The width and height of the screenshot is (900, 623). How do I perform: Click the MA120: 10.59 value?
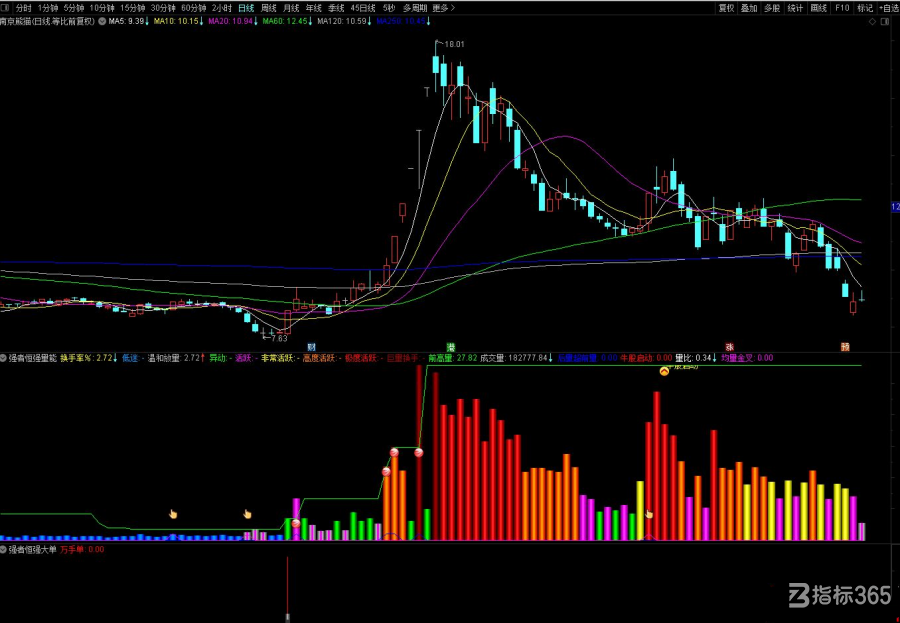tap(344, 21)
